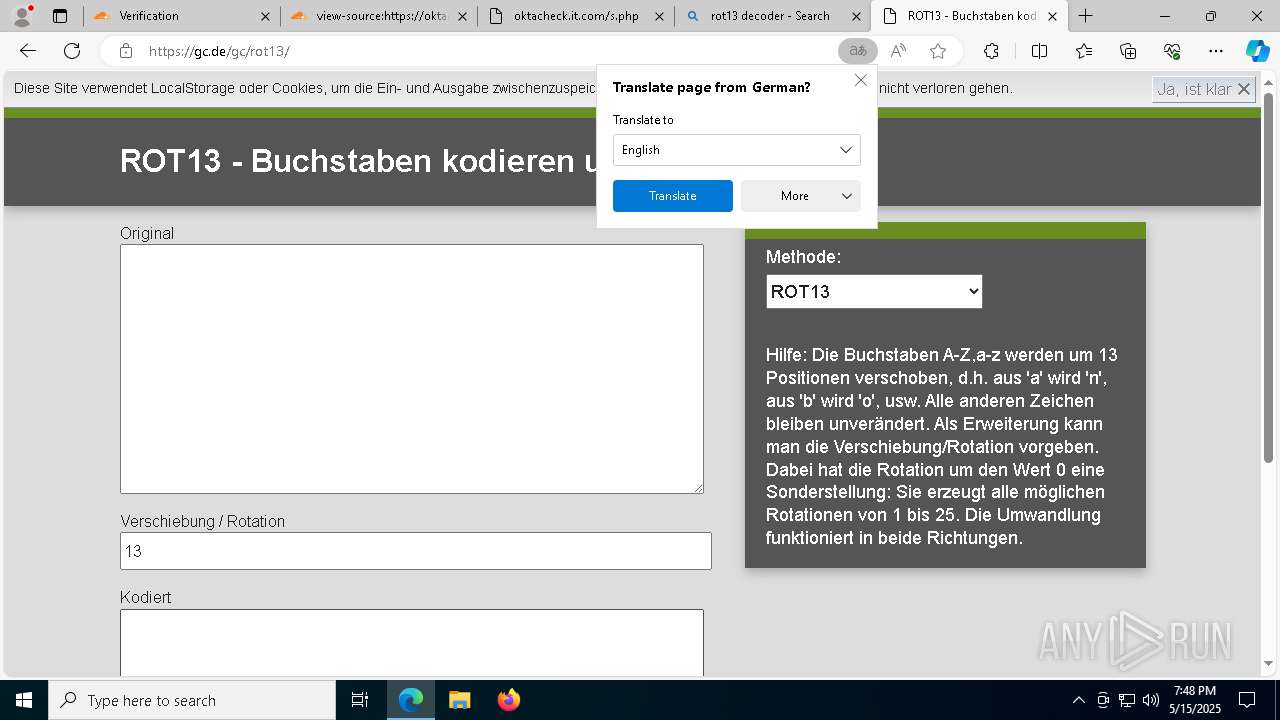1280x720 pixels.
Task: Launch Firefox from the taskbar
Action: (508, 700)
